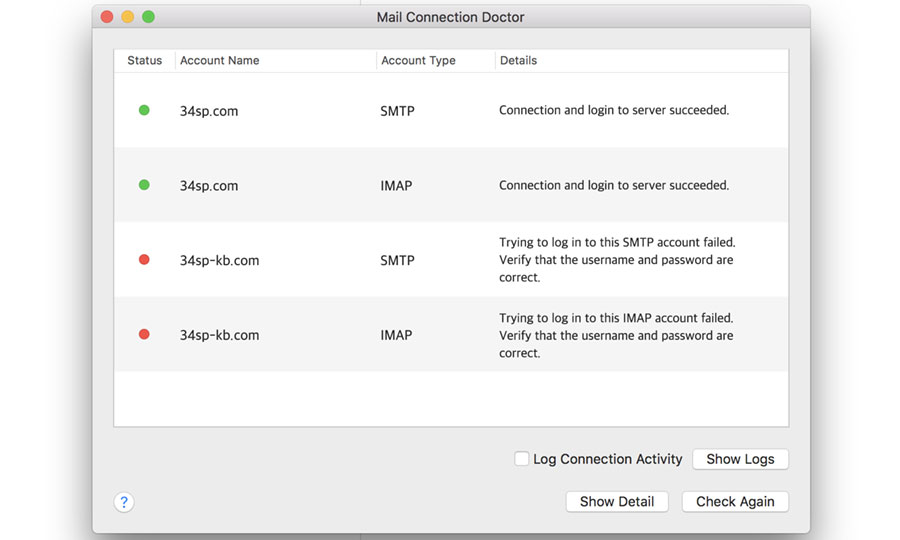Open the Show Logs button
The width and height of the screenshot is (900, 540).
click(740, 459)
